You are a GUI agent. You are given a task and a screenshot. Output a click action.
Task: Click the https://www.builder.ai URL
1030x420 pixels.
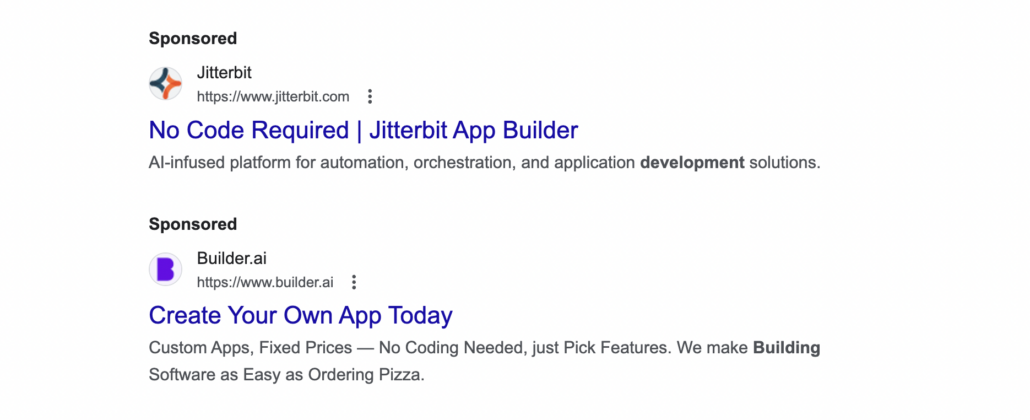click(x=265, y=282)
